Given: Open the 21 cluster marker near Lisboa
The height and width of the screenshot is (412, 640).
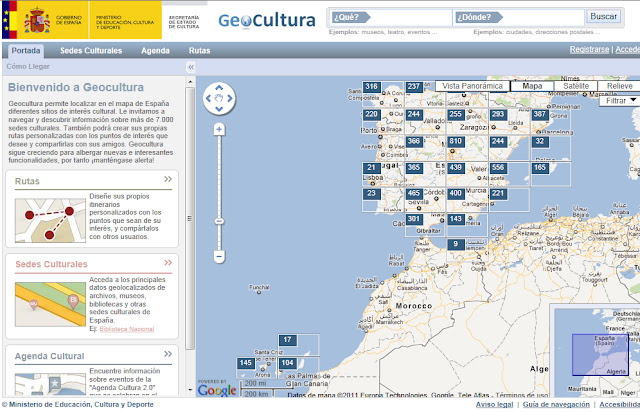Looking at the screenshot, I should click(371, 167).
